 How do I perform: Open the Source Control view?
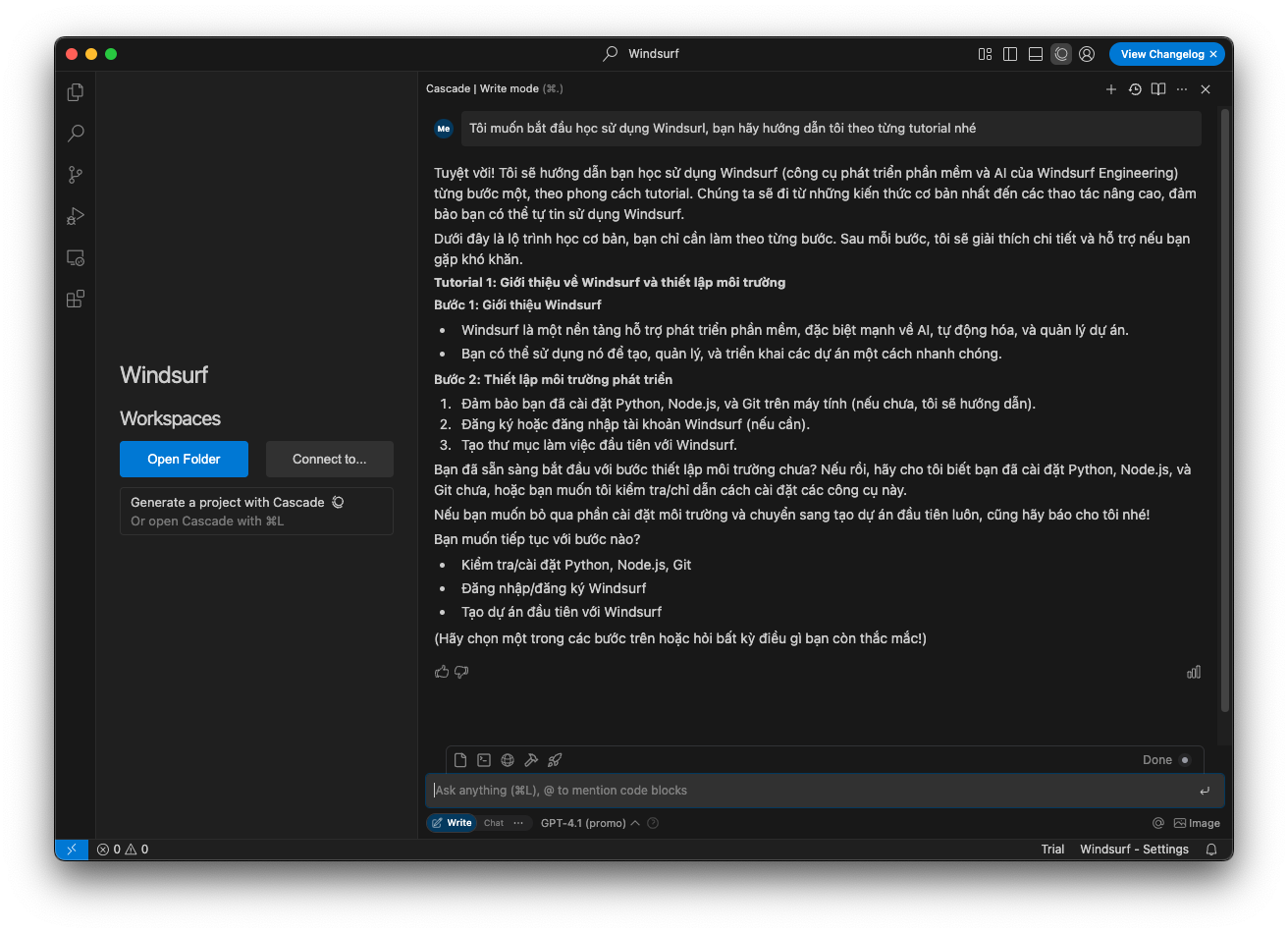76,175
